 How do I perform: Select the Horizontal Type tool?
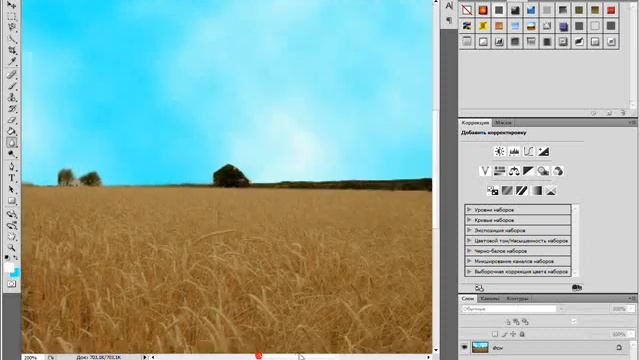(x=12, y=178)
